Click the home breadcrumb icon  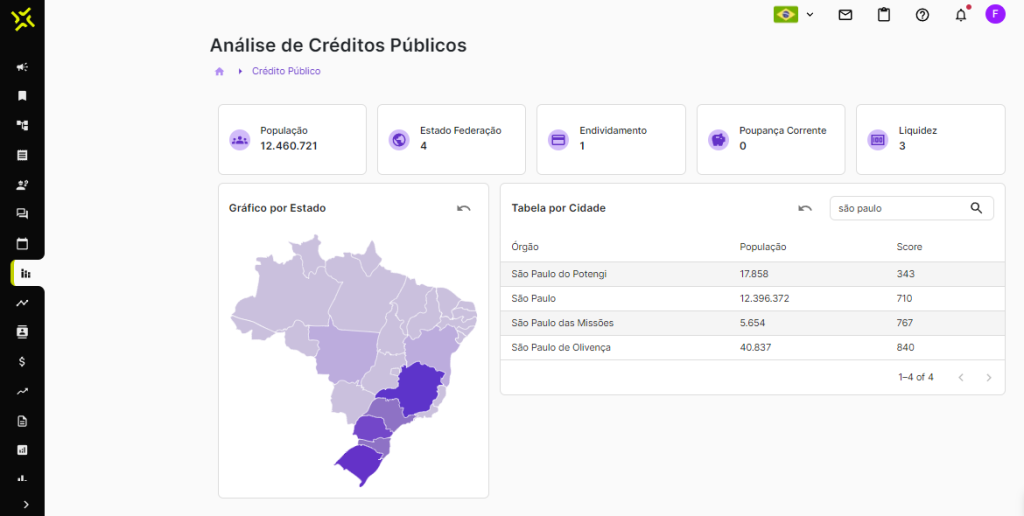(219, 71)
